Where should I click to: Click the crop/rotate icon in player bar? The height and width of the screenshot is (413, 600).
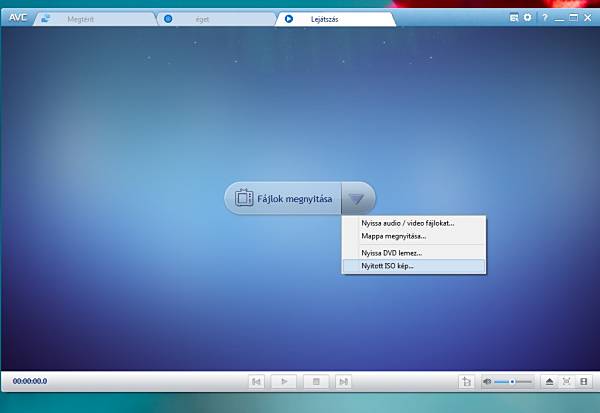pyautogui.click(x=466, y=382)
